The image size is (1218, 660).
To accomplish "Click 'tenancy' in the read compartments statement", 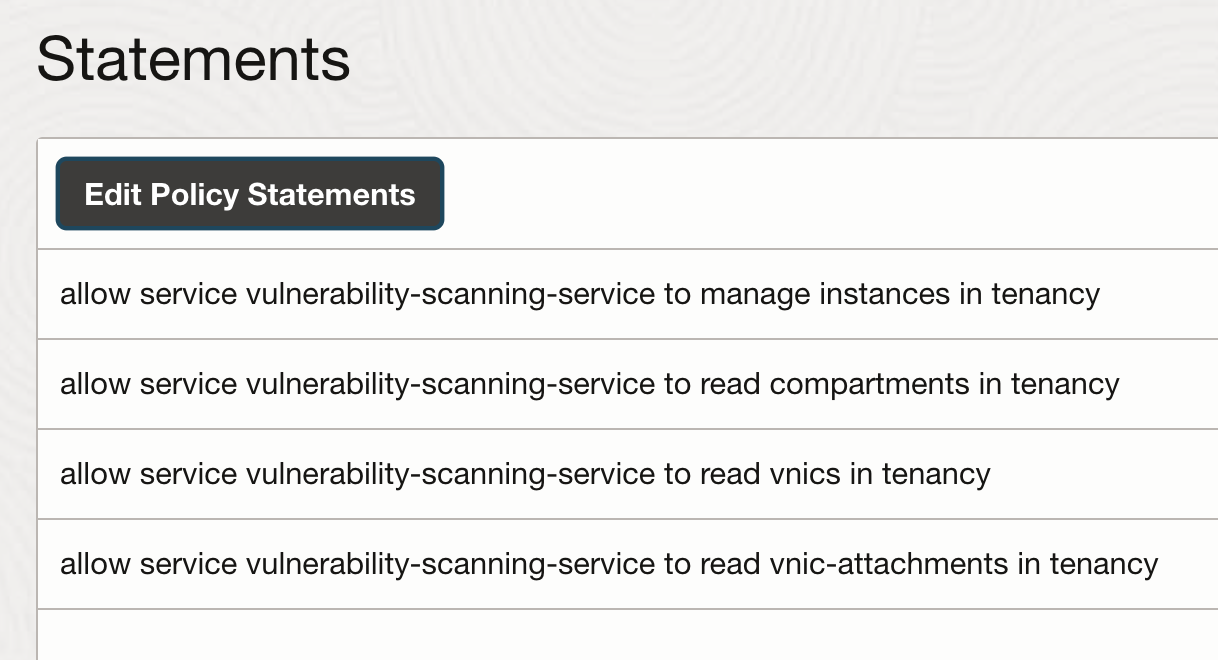I will click(x=1065, y=386).
